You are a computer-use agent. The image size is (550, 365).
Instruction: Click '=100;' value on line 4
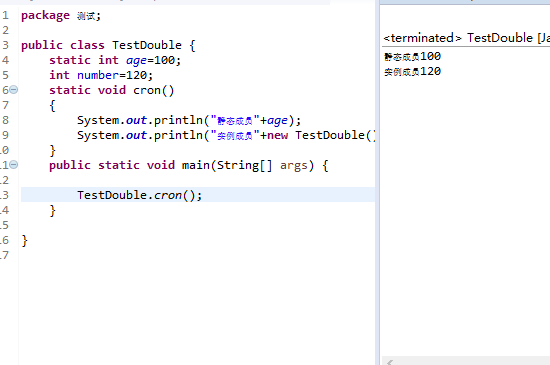pos(164,60)
